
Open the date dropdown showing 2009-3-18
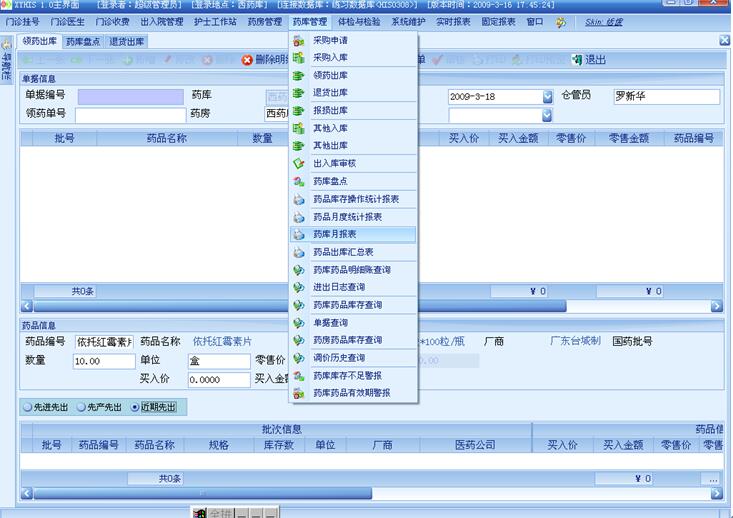(547, 97)
